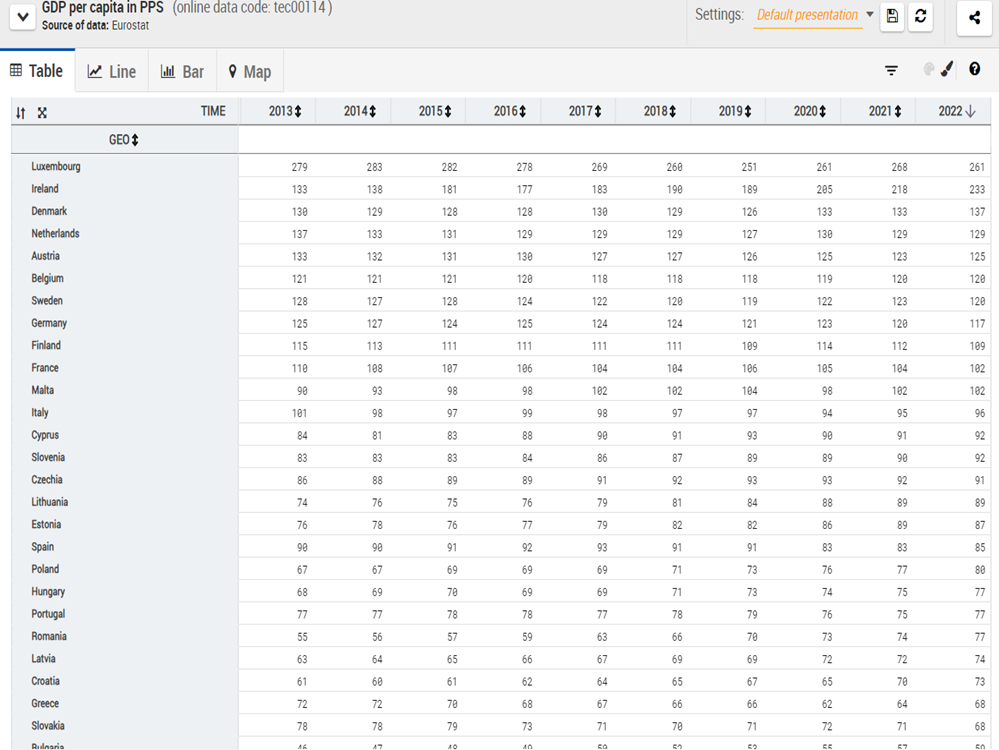The height and width of the screenshot is (750, 999).
Task: Click the save settings floppy disk icon
Action: tap(892, 16)
